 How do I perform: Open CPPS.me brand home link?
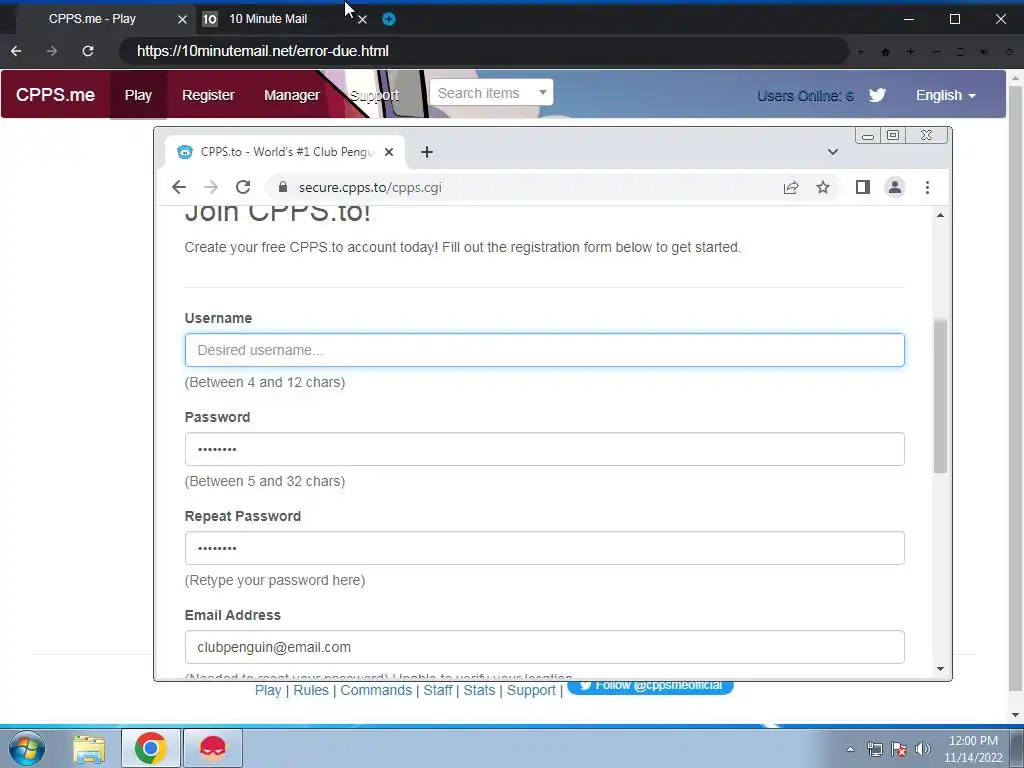coord(56,95)
